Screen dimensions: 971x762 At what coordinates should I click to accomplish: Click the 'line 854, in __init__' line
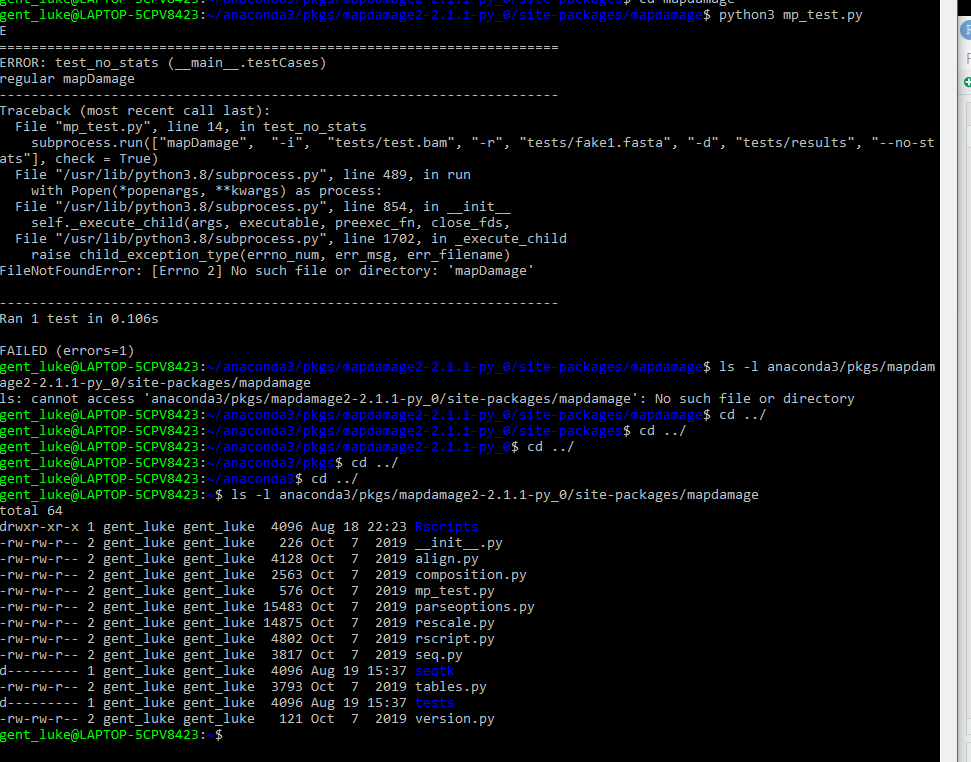tap(263, 207)
